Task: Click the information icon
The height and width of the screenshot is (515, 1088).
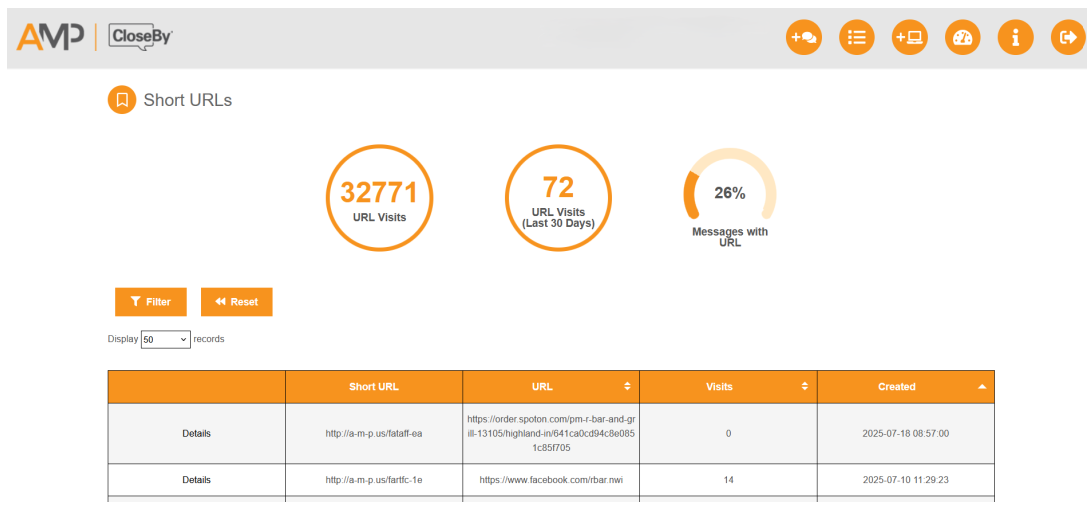Action: pos(1015,38)
